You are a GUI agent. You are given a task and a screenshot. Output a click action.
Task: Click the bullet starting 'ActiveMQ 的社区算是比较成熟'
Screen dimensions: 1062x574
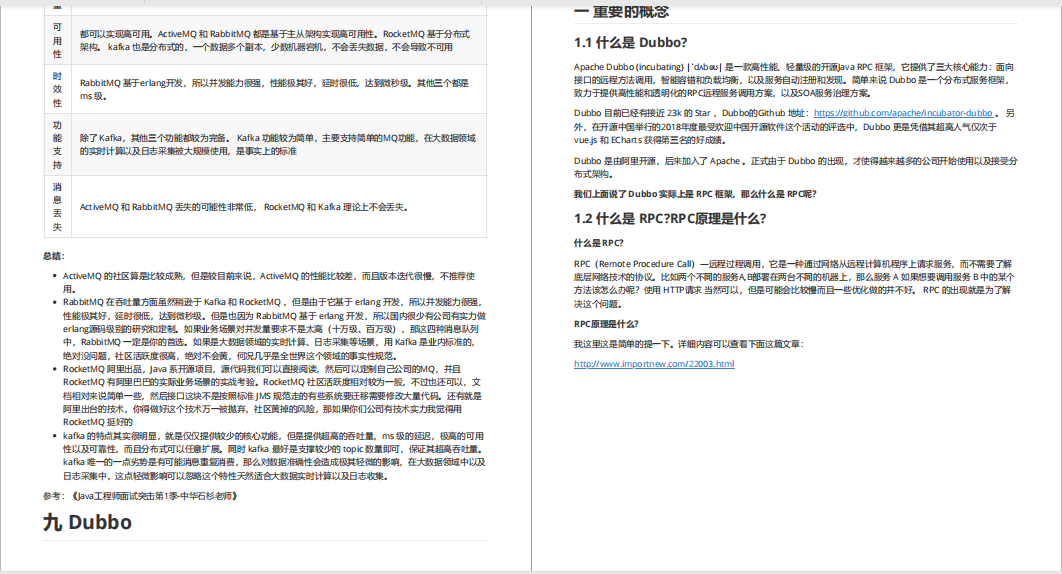tap(269, 283)
